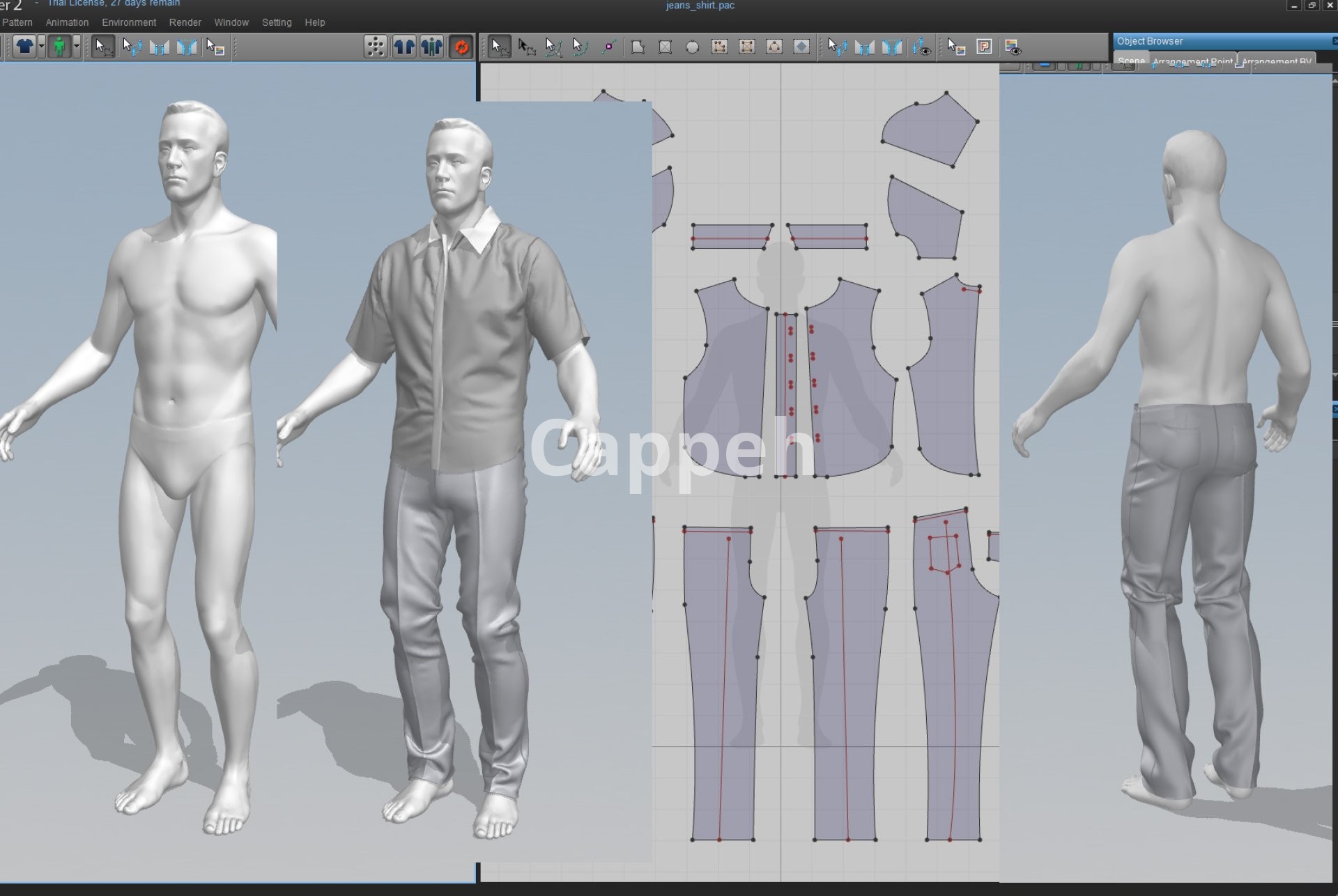Click the green avatar display icon
1338x896 pixels.
(x=59, y=47)
